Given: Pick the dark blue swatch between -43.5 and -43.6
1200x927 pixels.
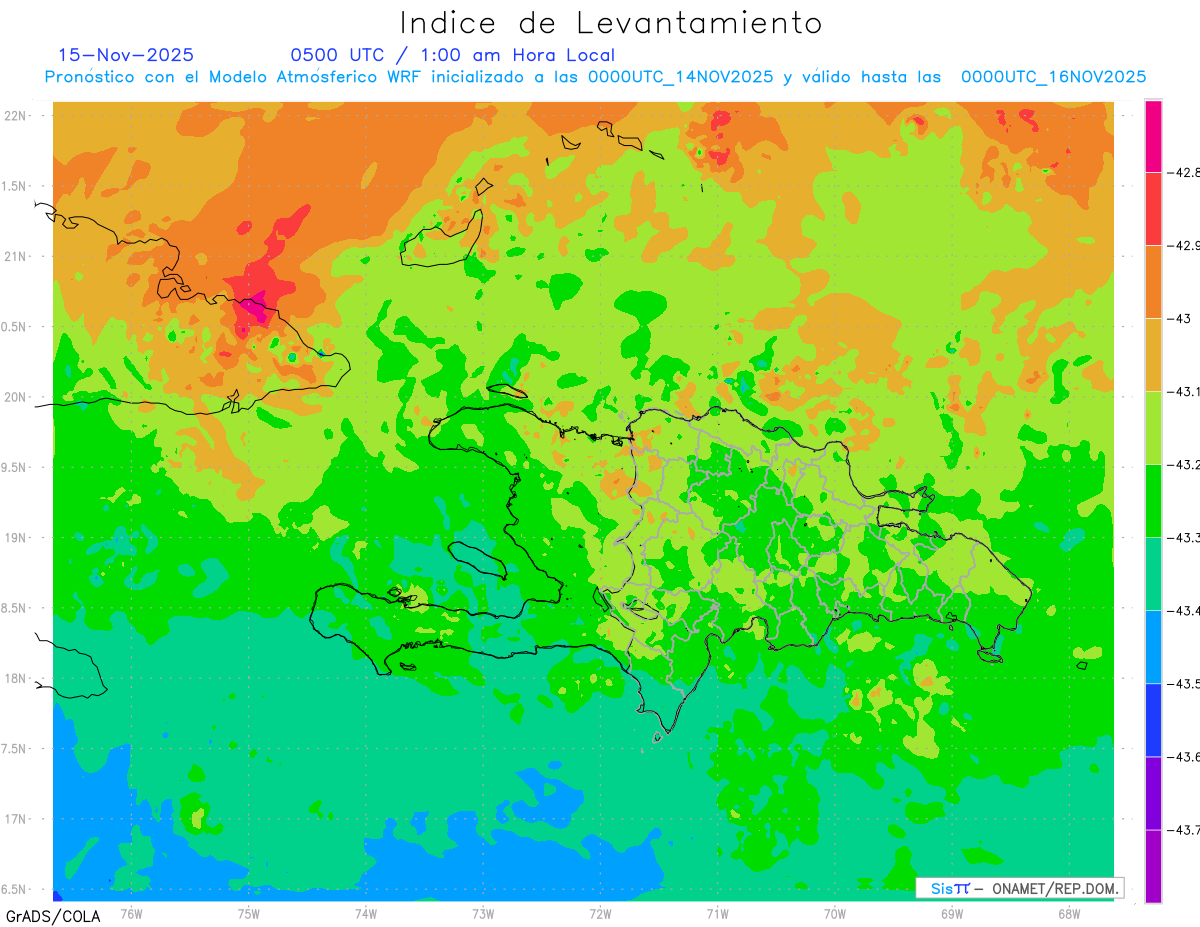Looking at the screenshot, I should pyautogui.click(x=1153, y=720).
